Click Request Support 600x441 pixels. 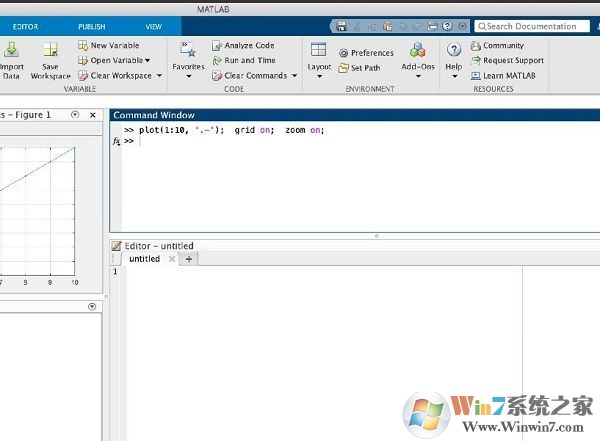click(507, 60)
